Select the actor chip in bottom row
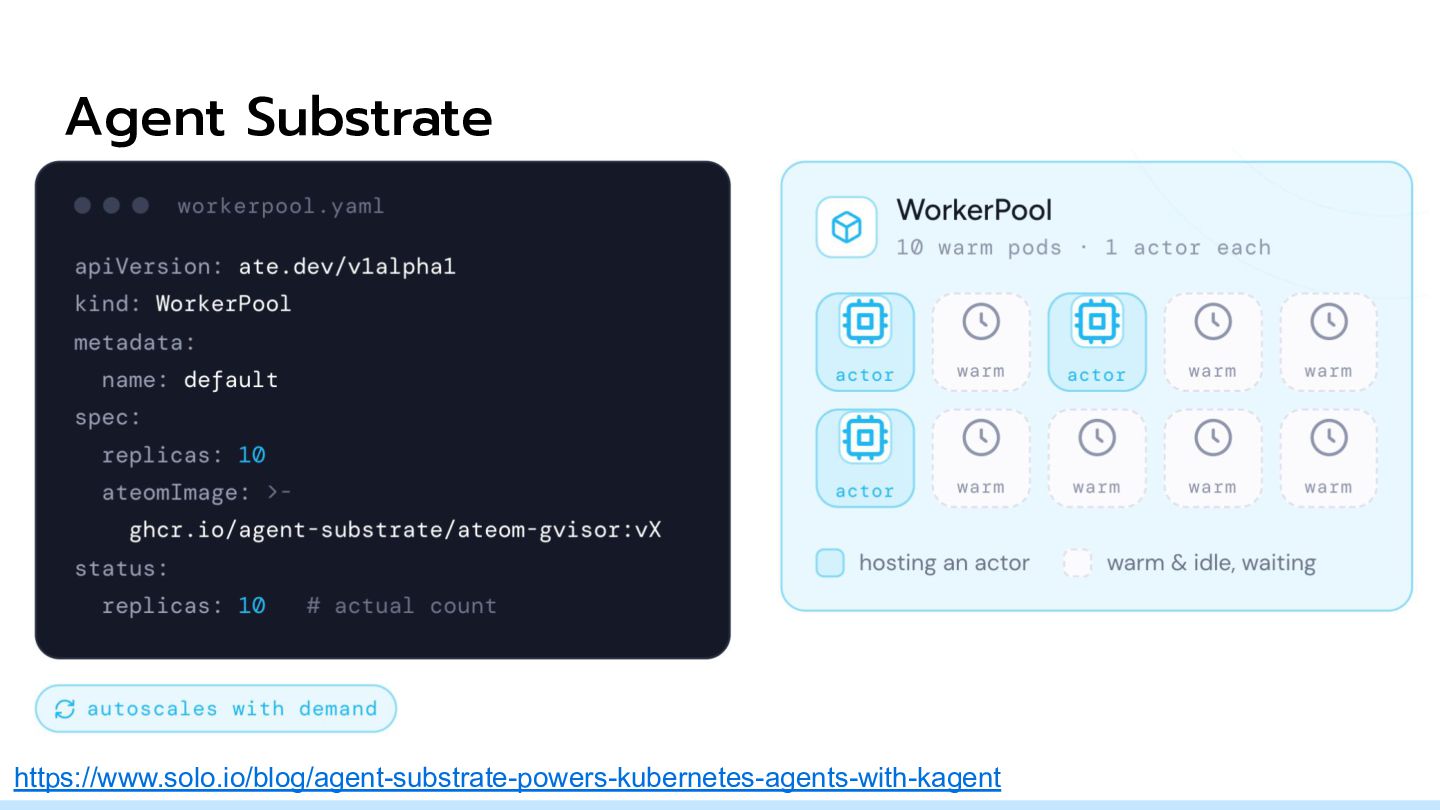 (x=865, y=458)
